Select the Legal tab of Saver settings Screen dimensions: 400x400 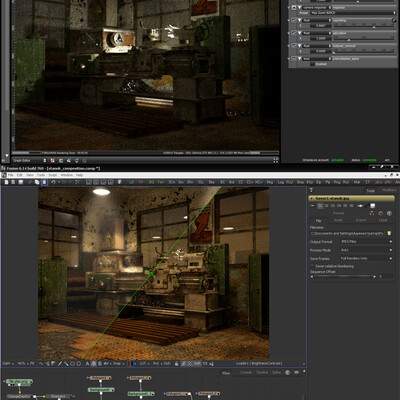383,220
